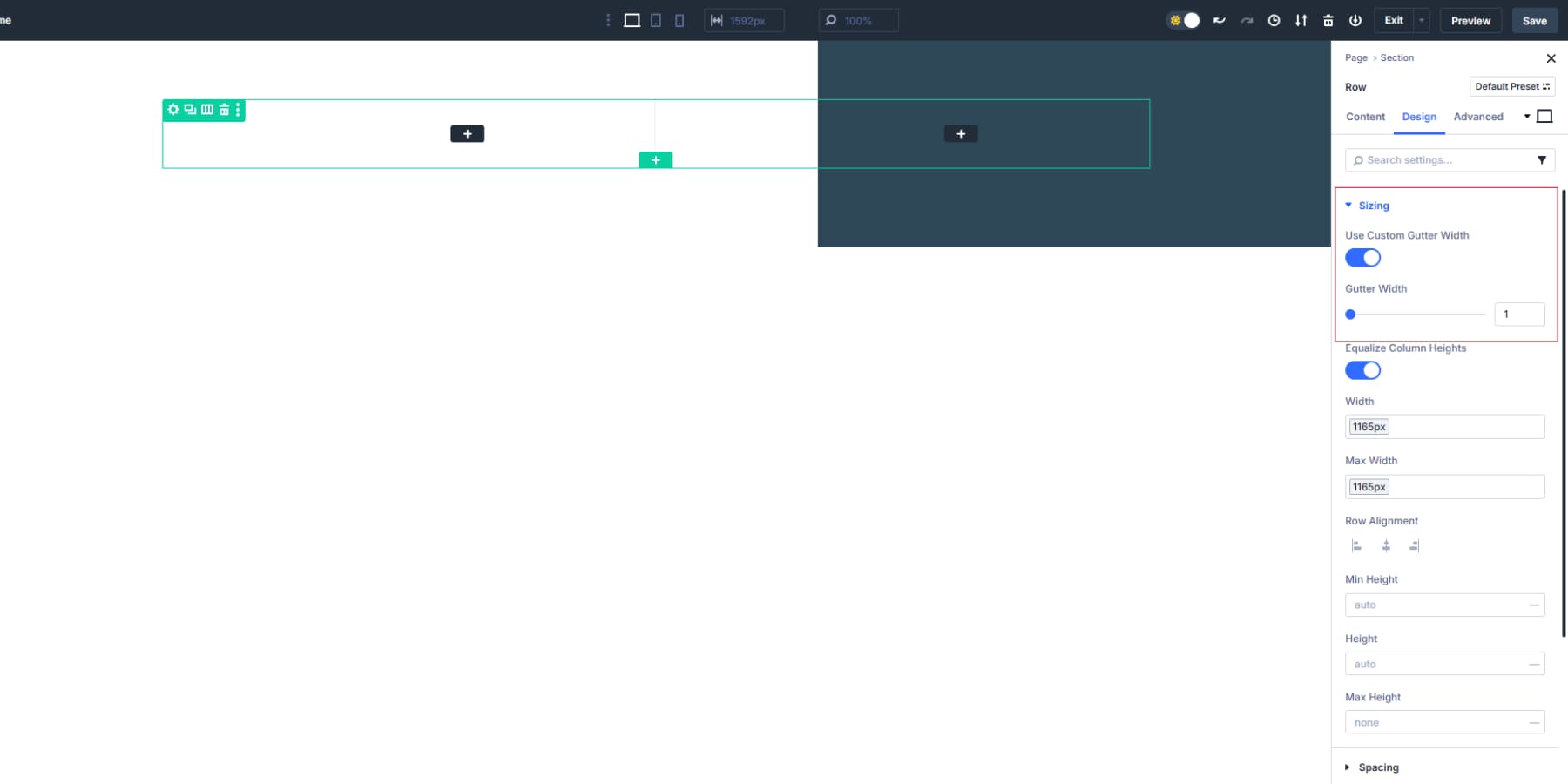Click the trash icon in the top toolbar
This screenshot has height=784, width=1568.
(x=1328, y=20)
